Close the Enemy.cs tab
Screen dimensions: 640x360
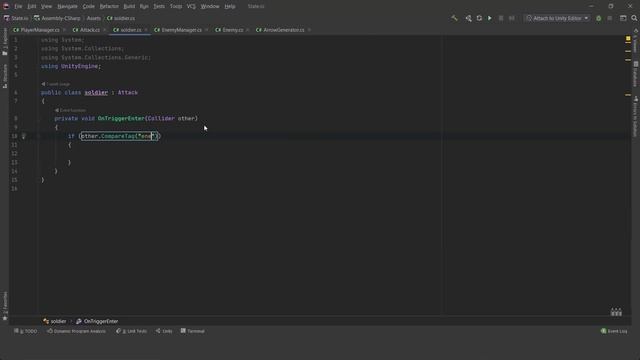point(247,30)
